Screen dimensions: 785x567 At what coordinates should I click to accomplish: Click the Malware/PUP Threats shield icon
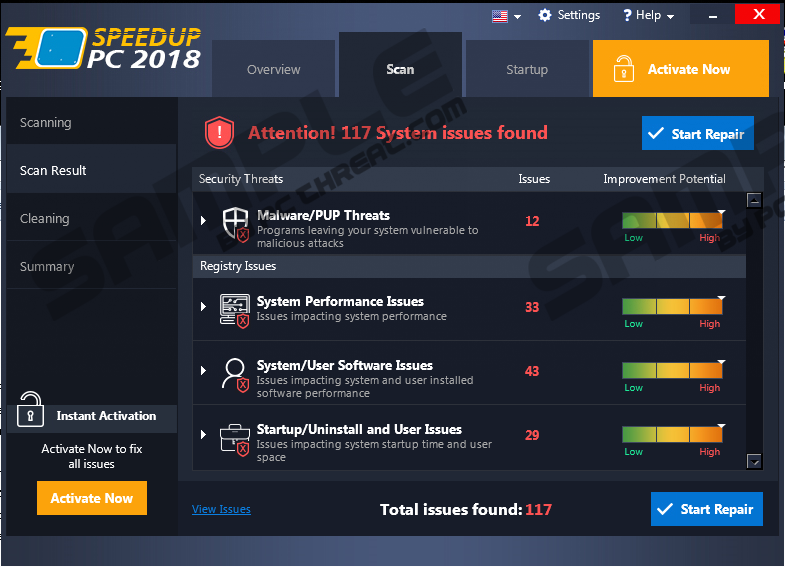click(236, 224)
